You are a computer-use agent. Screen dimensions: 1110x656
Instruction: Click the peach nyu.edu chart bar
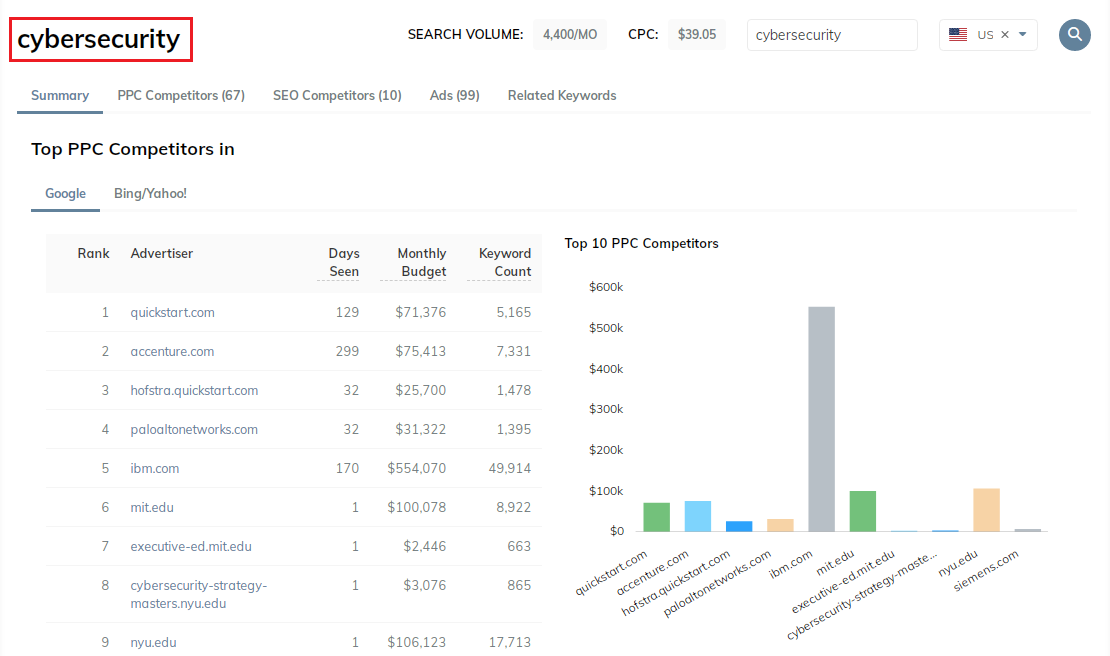click(x=986, y=510)
